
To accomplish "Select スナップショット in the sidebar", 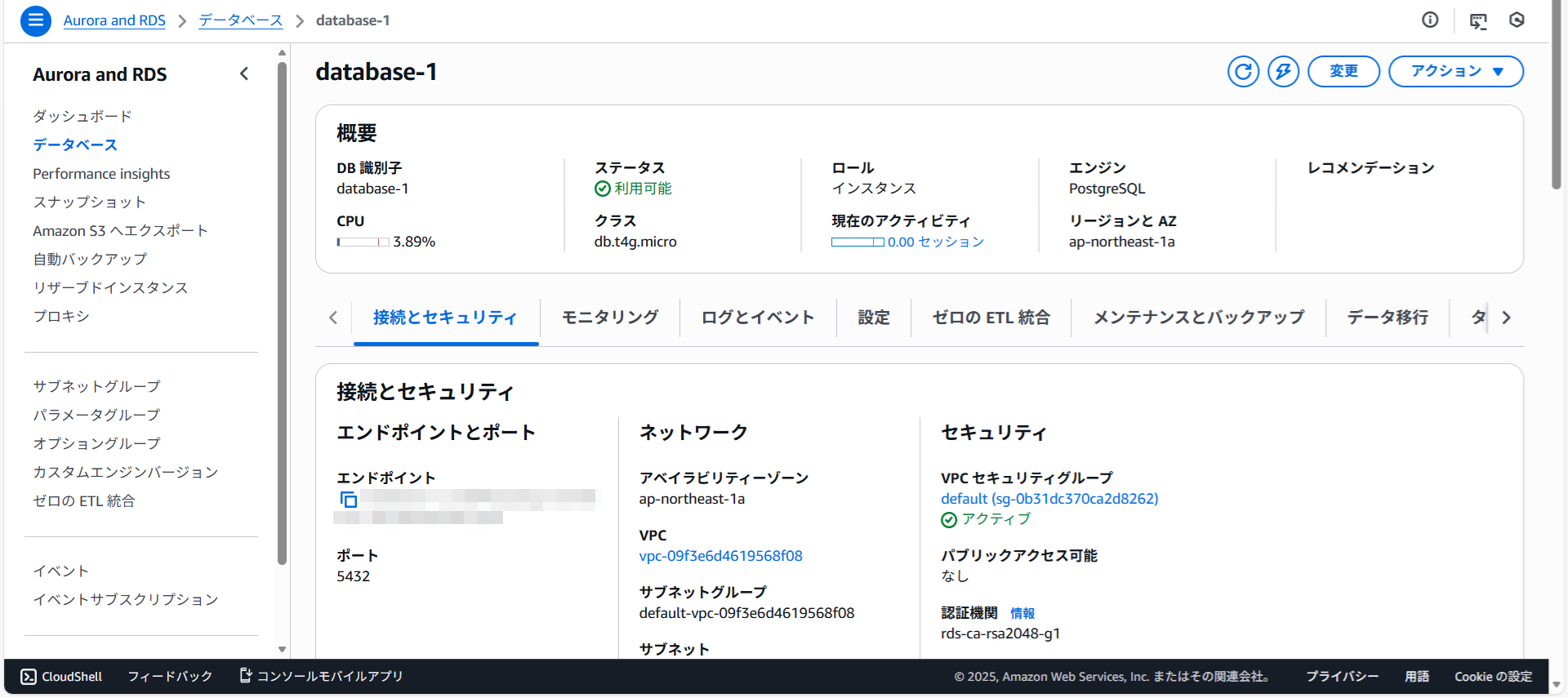I will [x=89, y=202].
